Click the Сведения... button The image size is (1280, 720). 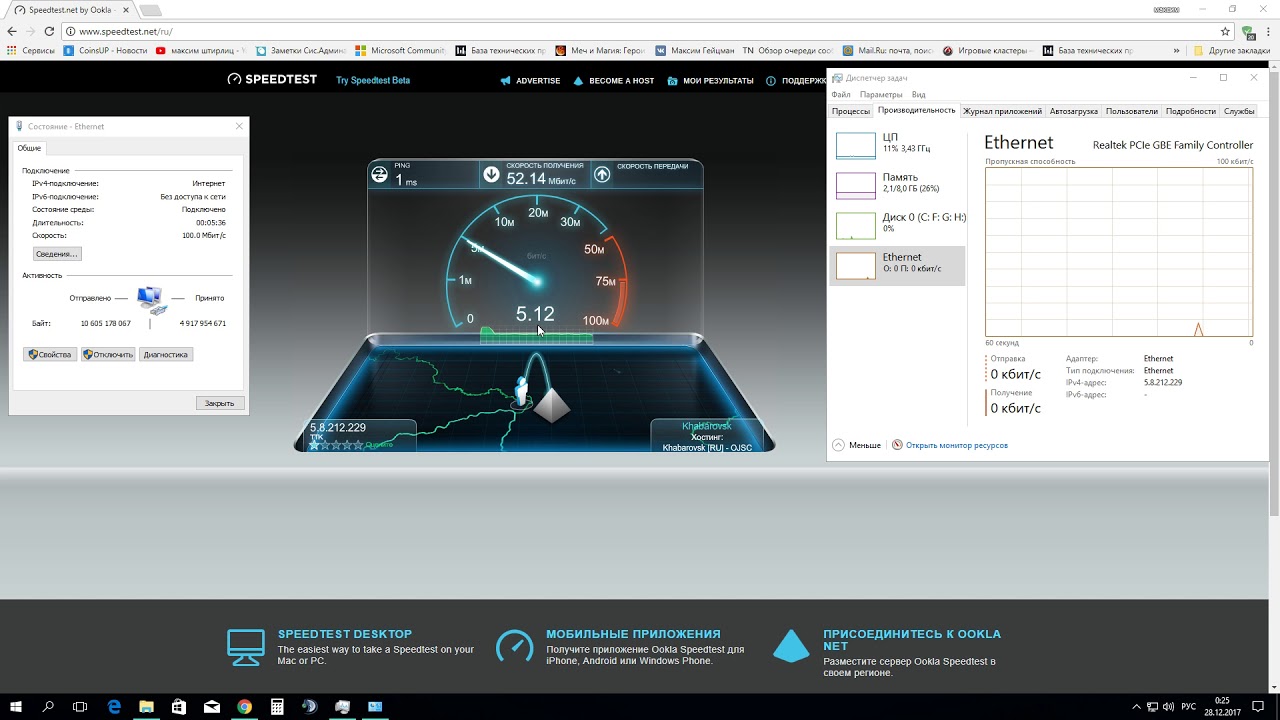pyautogui.click(x=57, y=254)
